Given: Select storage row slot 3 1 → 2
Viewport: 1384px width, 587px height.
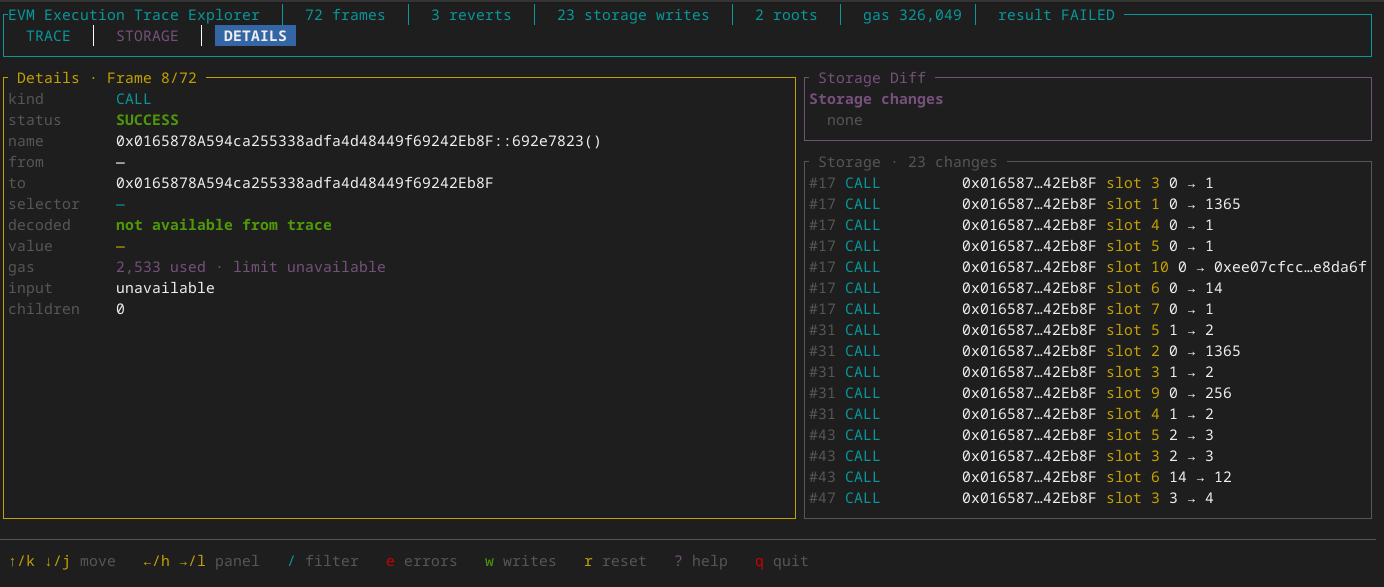Looking at the screenshot, I should pos(1087,372).
